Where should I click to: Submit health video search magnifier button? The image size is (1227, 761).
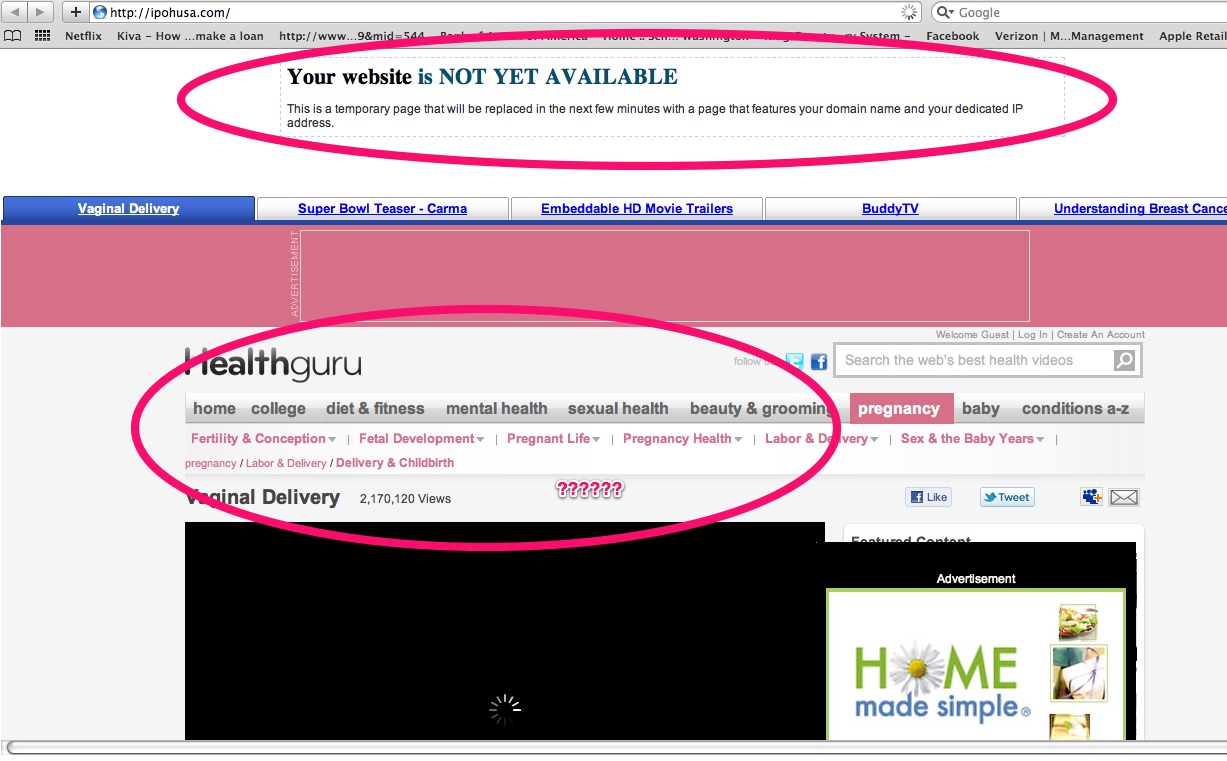click(x=1125, y=360)
